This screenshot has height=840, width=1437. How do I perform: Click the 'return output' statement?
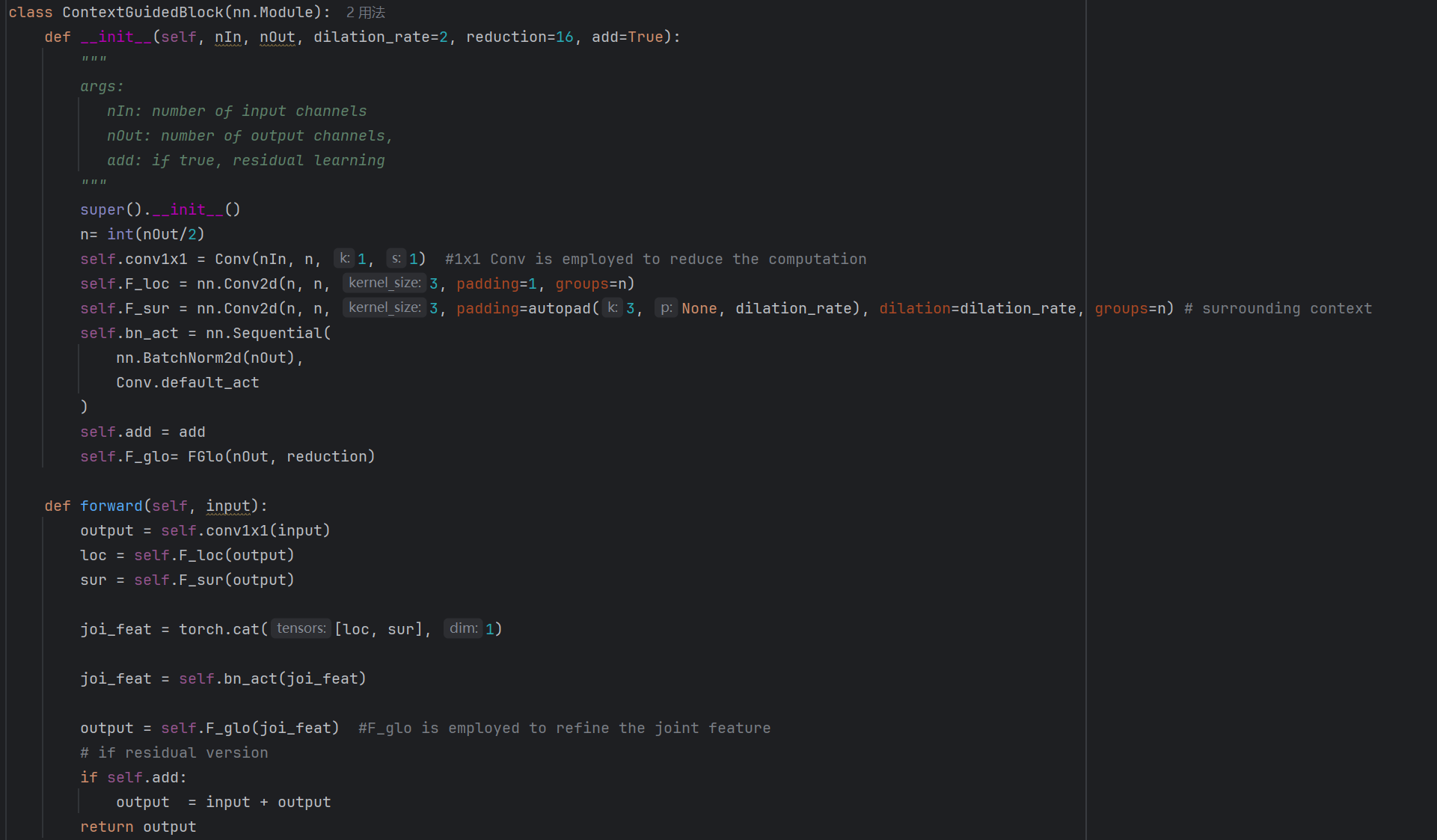pyautogui.click(x=138, y=827)
